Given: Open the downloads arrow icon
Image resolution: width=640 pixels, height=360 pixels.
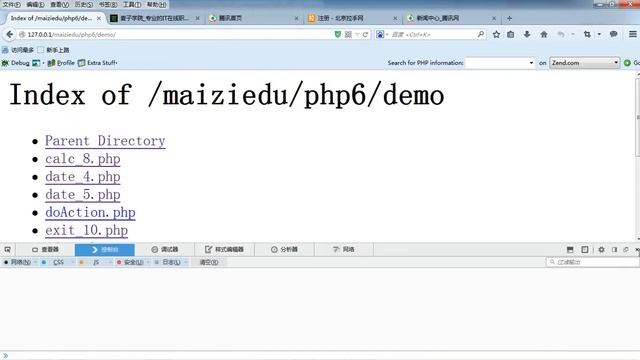Looking at the screenshot, I should coord(527,35).
